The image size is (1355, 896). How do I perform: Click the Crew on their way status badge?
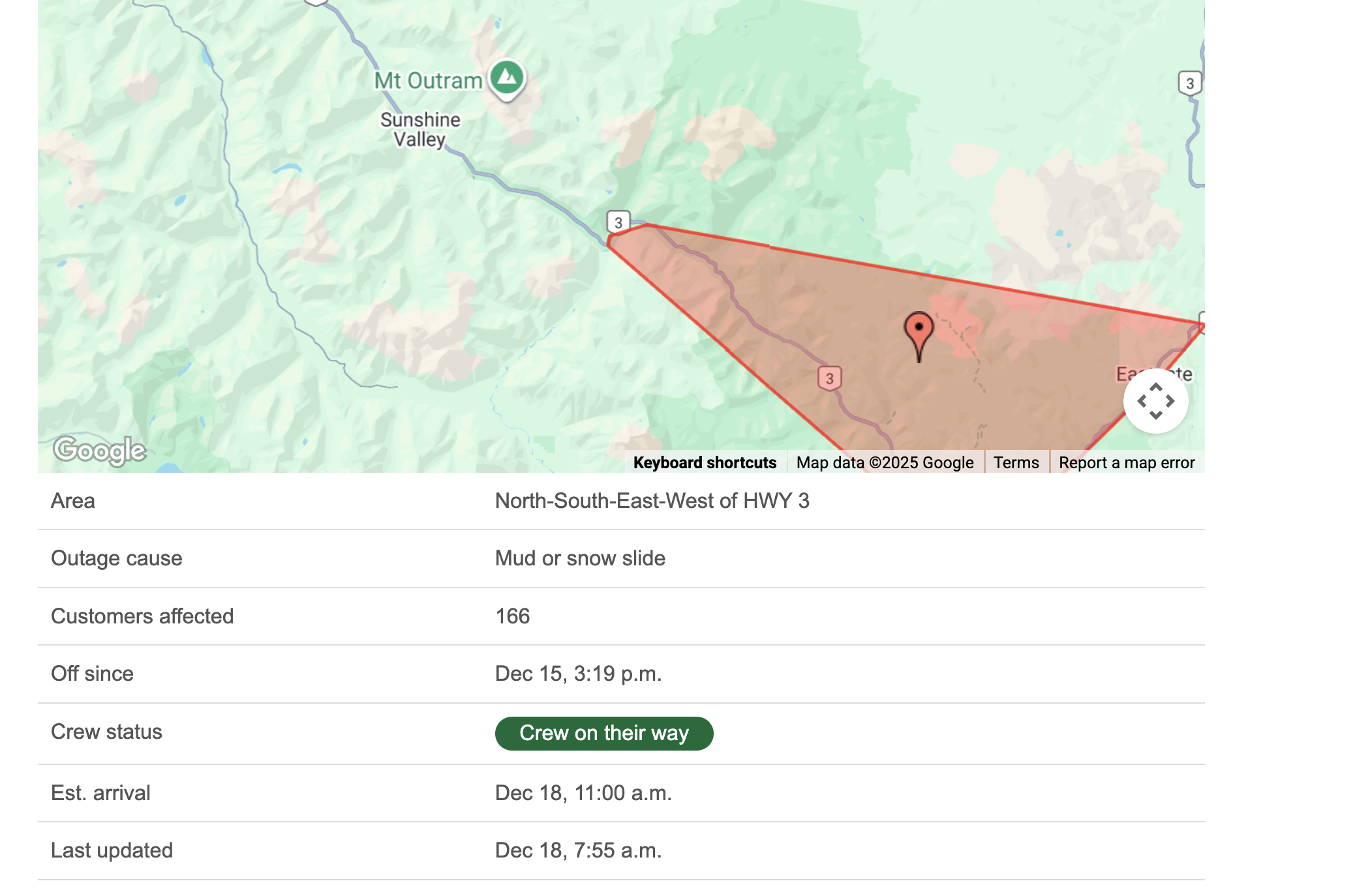coord(603,733)
